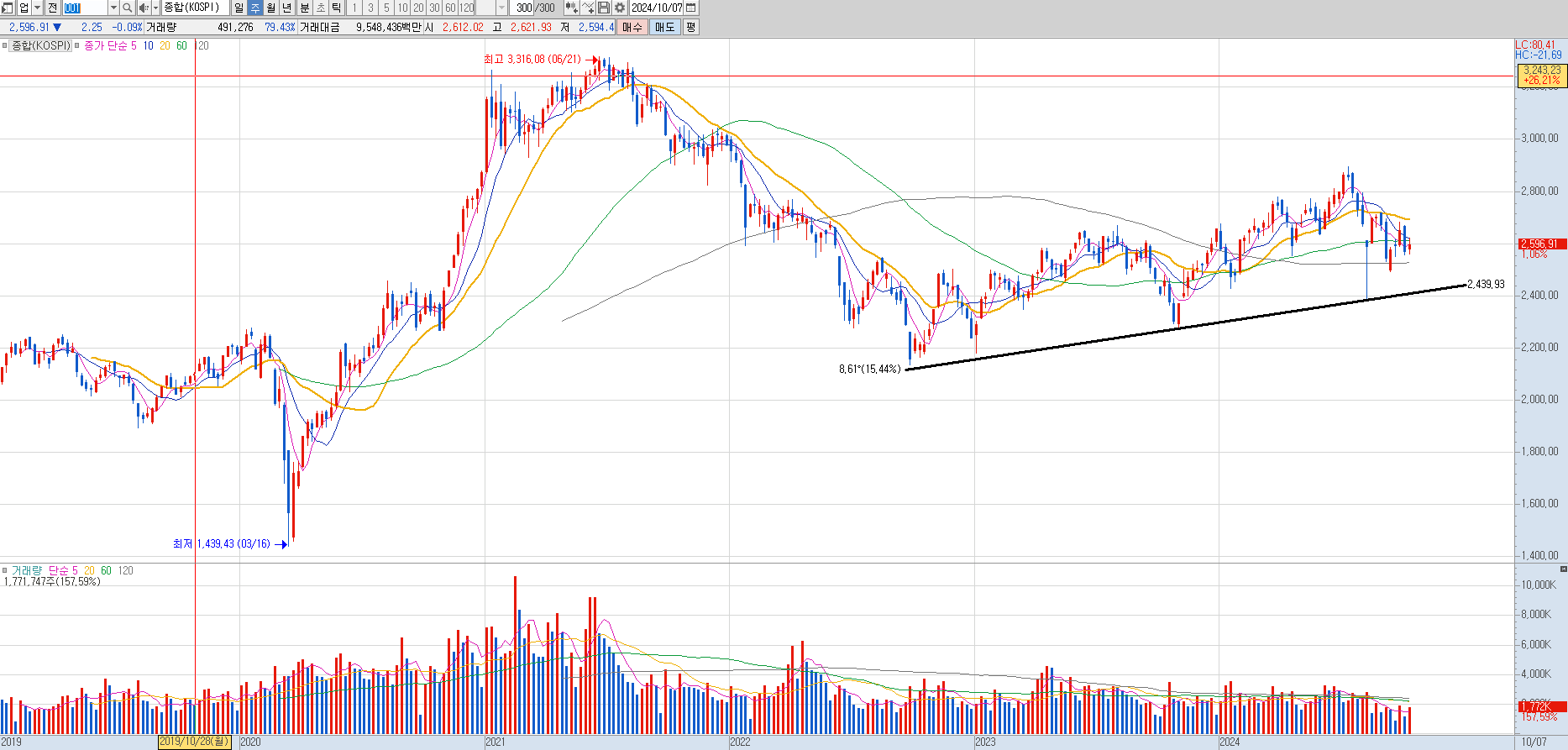This screenshot has width=1568, height=750.
Task: Click the volume MA 단순 5 label
Action: point(63,570)
